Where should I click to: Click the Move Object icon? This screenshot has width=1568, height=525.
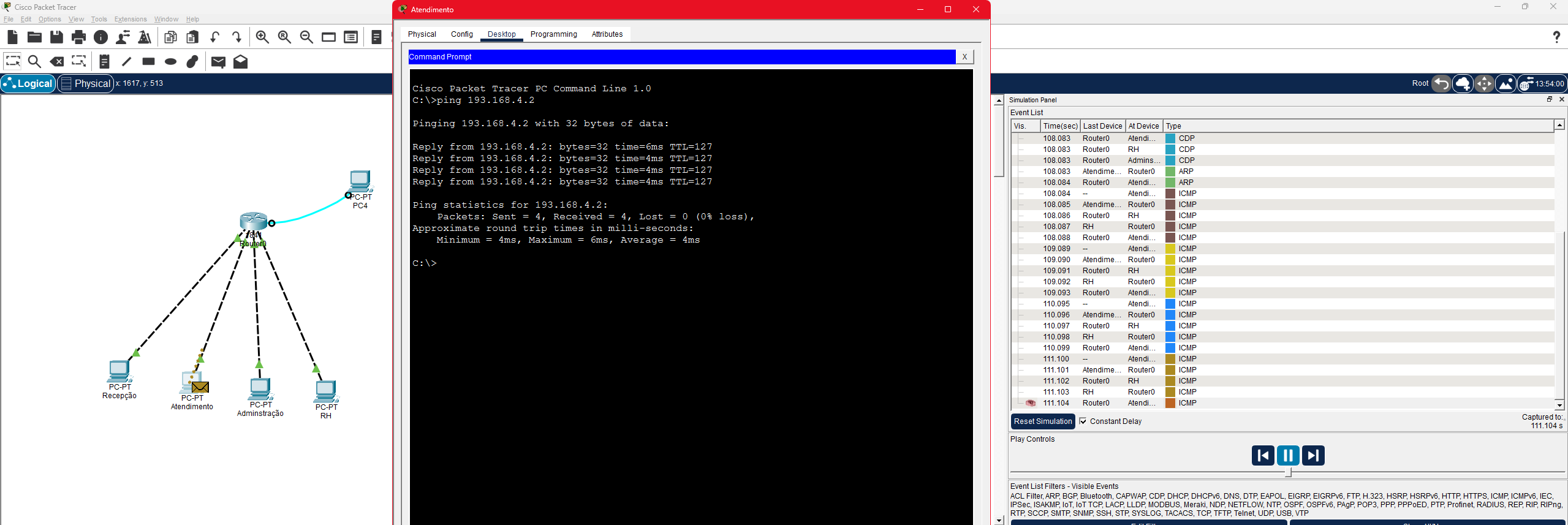[1484, 83]
